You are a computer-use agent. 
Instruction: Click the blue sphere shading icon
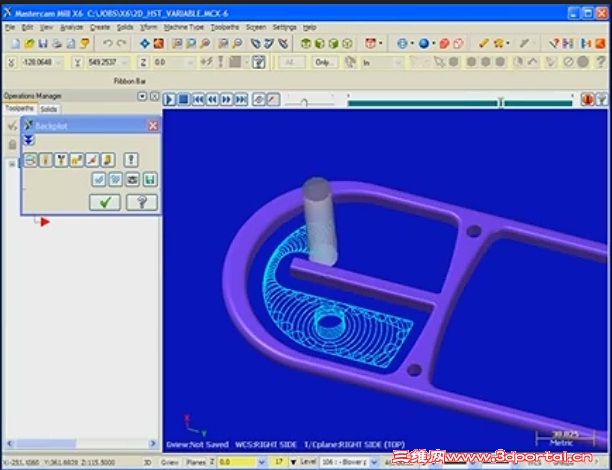point(424,43)
